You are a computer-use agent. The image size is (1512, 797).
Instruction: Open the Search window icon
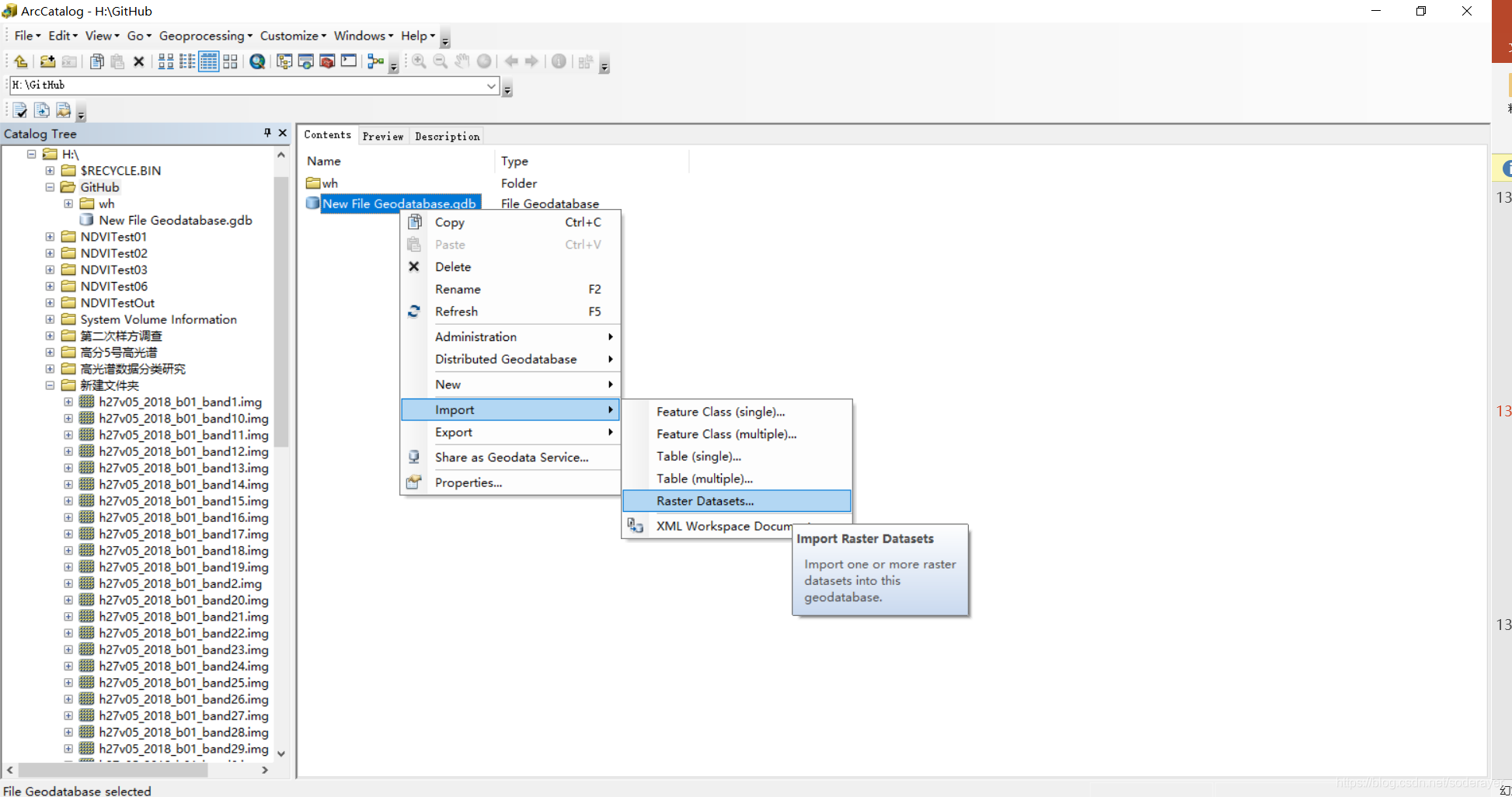click(306, 61)
